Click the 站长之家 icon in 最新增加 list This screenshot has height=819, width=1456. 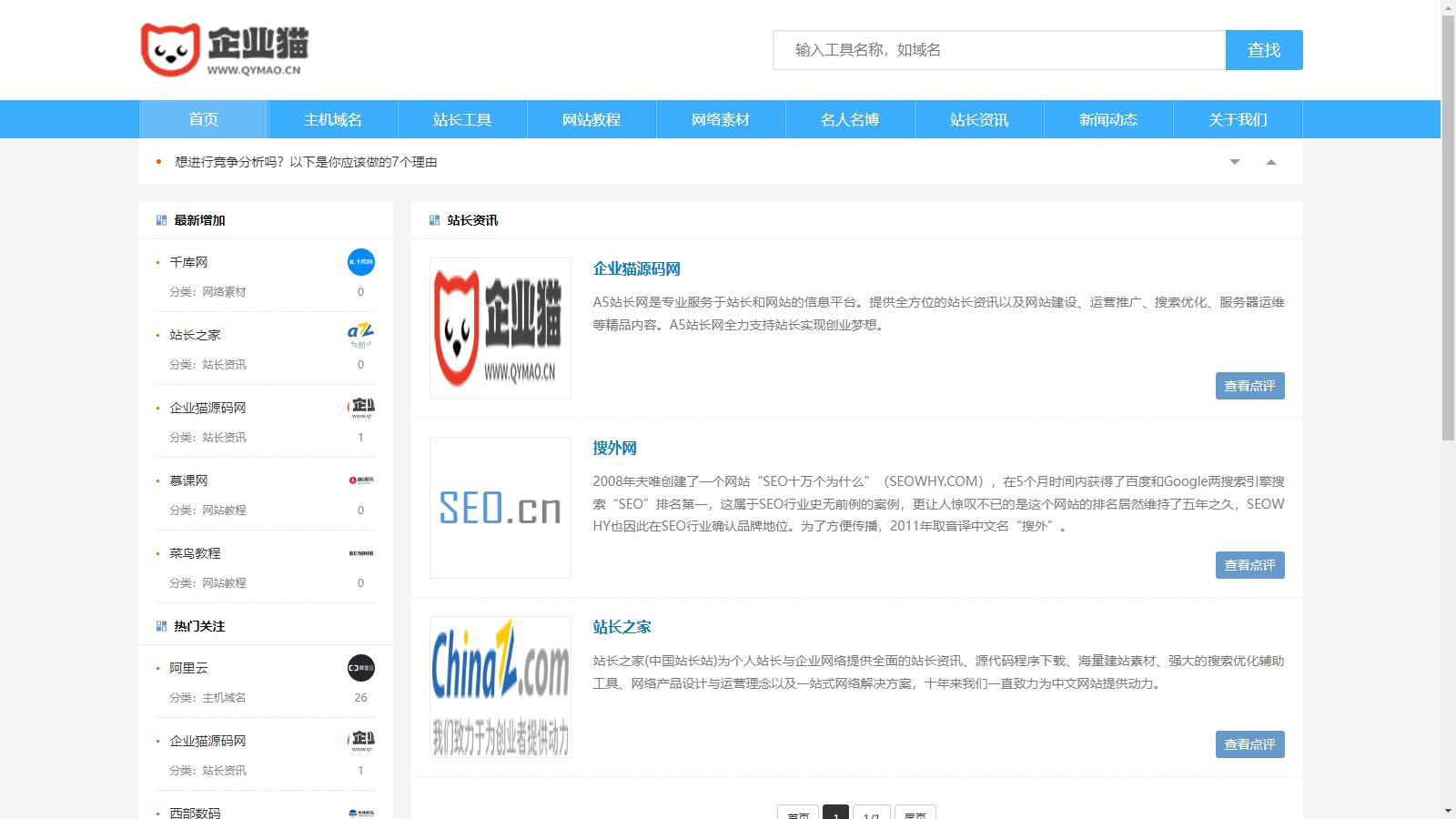click(361, 335)
